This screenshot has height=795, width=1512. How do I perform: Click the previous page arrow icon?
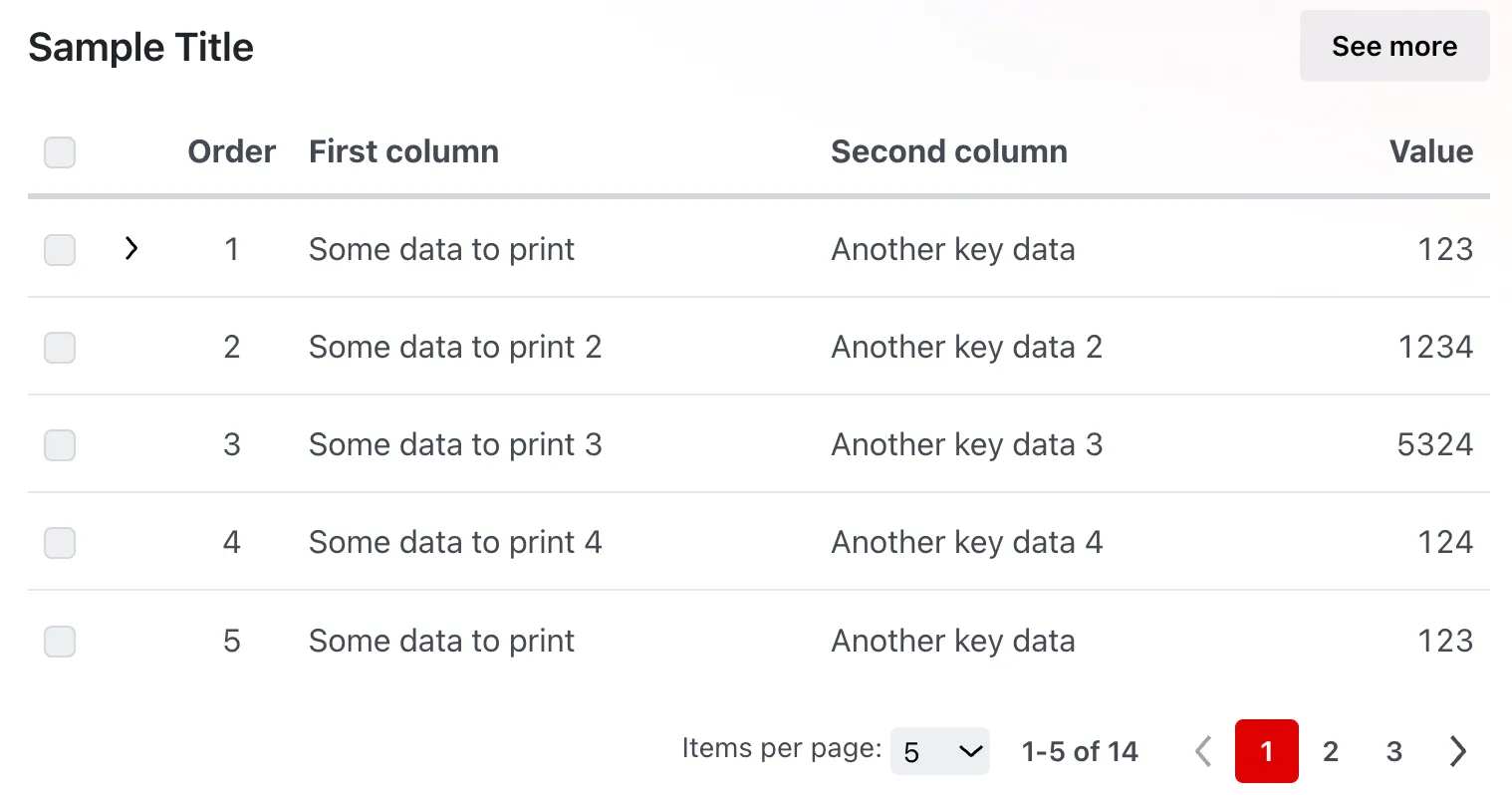click(x=1203, y=751)
